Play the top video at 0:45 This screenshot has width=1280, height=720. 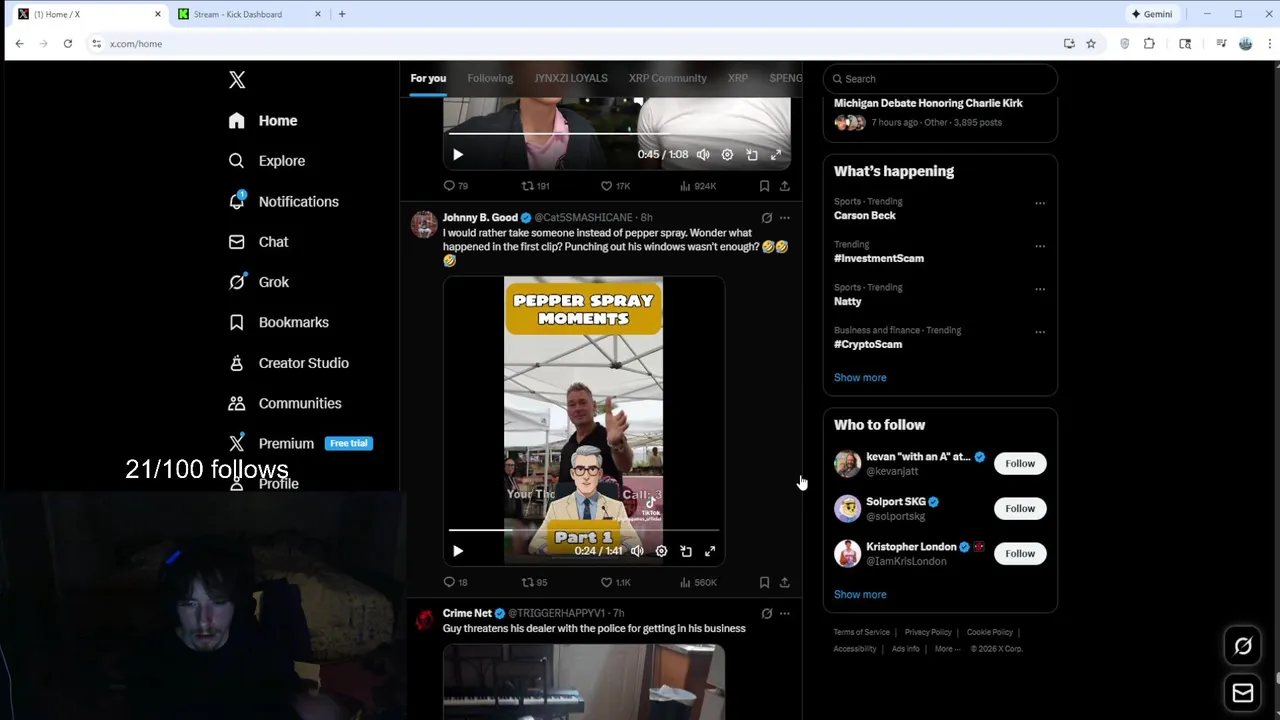pos(458,155)
